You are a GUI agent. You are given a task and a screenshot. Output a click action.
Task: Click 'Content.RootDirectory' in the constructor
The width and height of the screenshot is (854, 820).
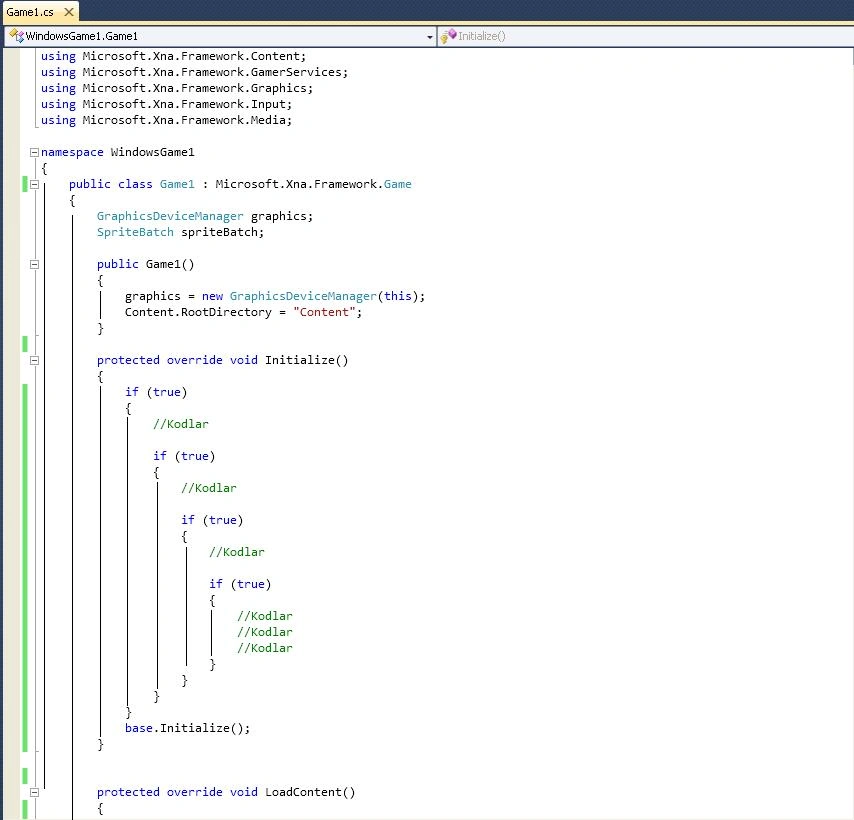(198, 312)
